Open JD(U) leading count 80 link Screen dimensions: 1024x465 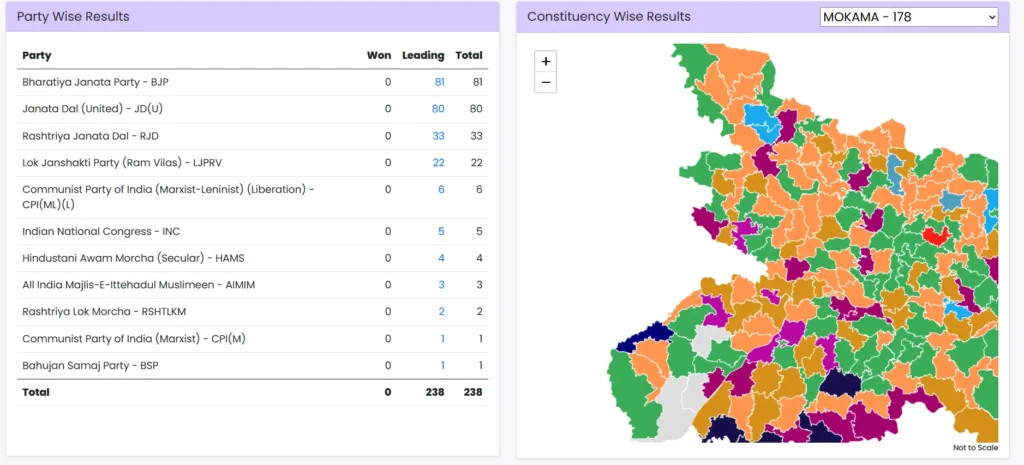(438, 109)
